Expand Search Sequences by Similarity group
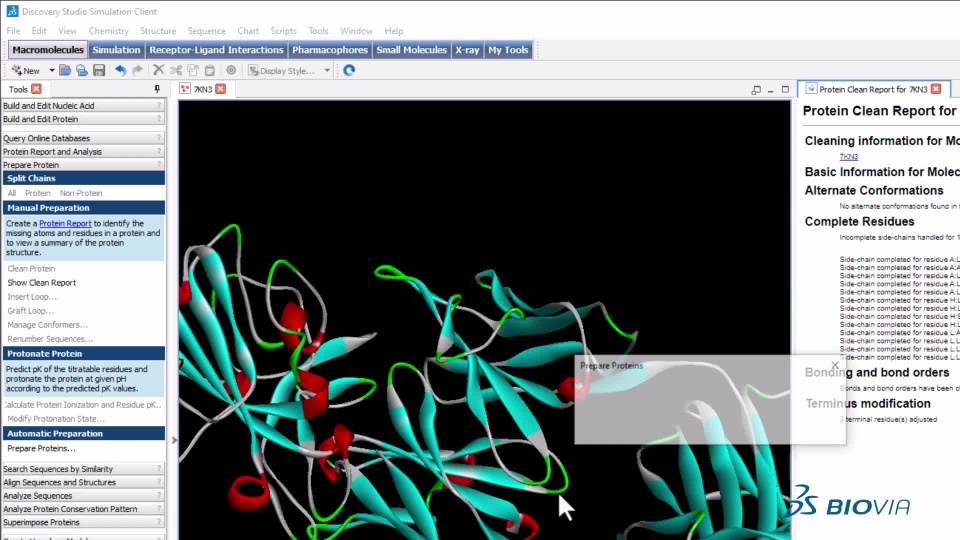Screen dimensions: 960x540 point(83,469)
